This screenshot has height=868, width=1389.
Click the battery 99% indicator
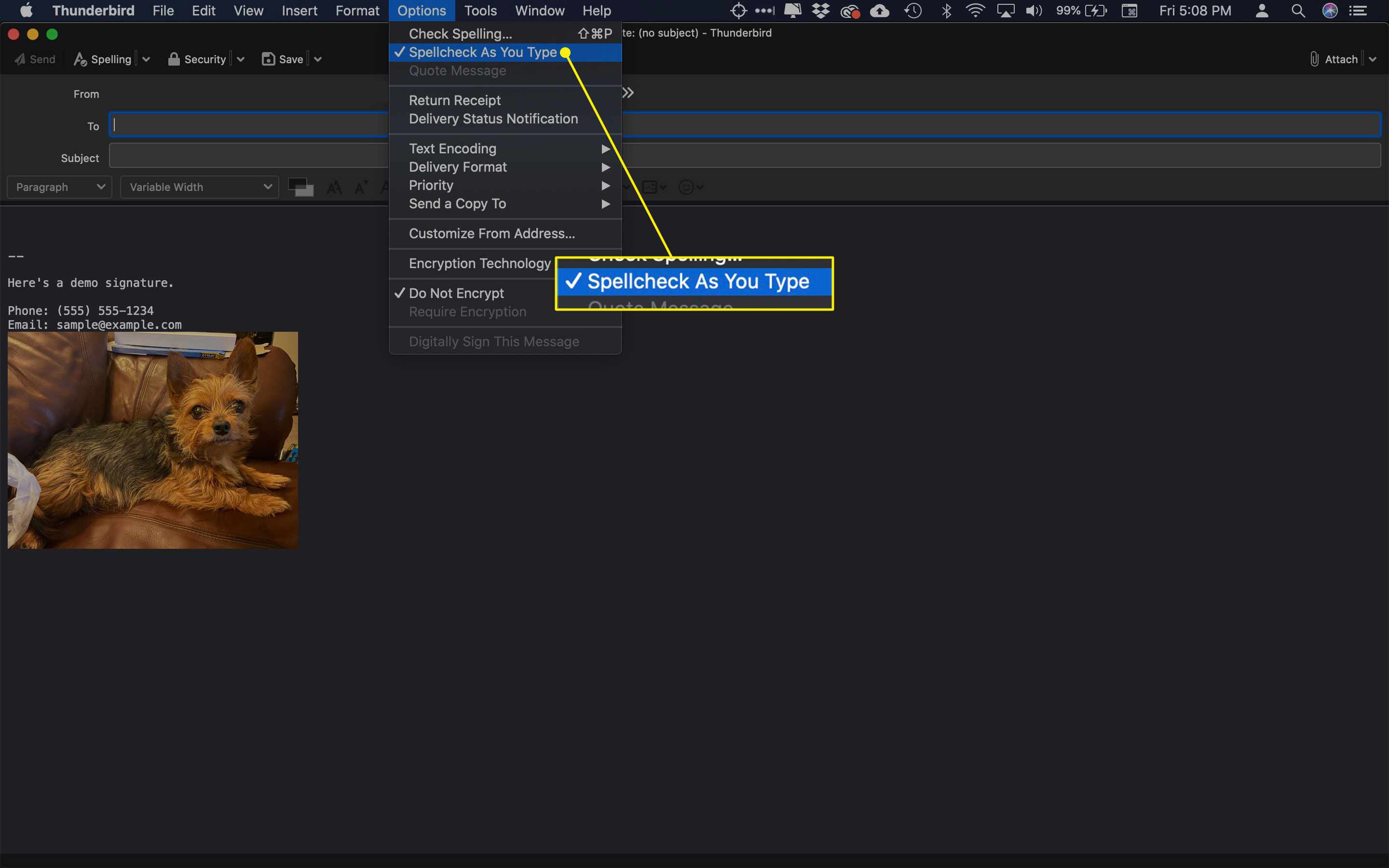point(1081,10)
